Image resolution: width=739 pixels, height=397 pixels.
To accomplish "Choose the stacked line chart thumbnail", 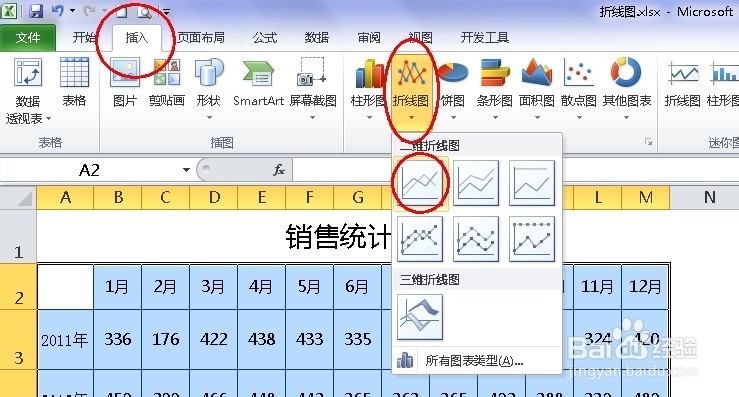I will [x=476, y=183].
